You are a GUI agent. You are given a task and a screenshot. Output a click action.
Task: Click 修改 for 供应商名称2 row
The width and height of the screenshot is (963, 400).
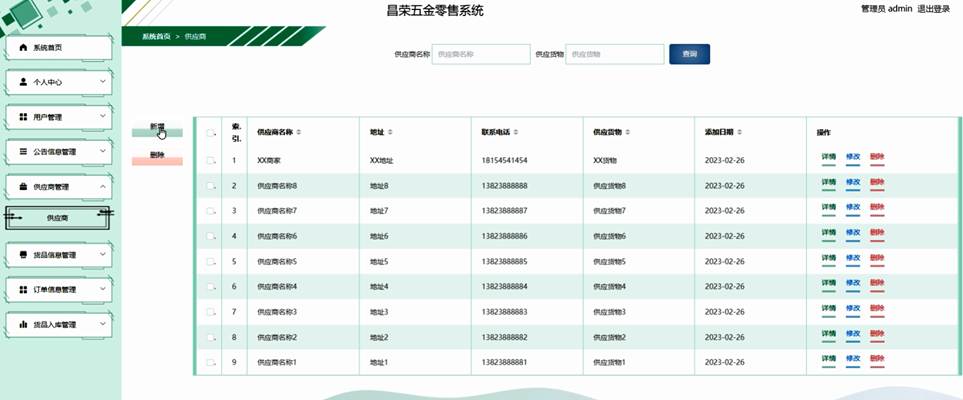click(852, 335)
